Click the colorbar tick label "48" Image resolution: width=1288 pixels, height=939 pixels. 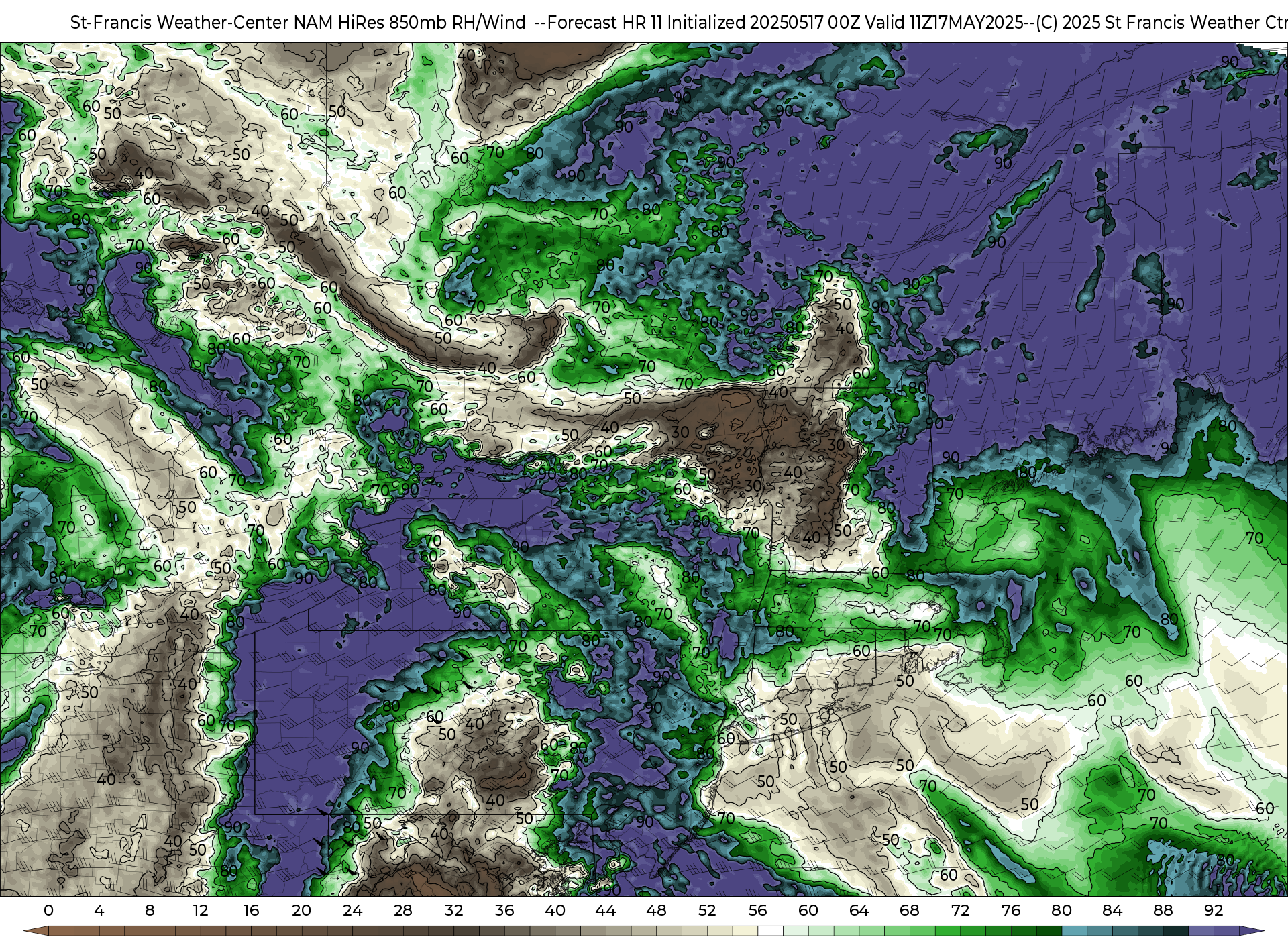[656, 911]
